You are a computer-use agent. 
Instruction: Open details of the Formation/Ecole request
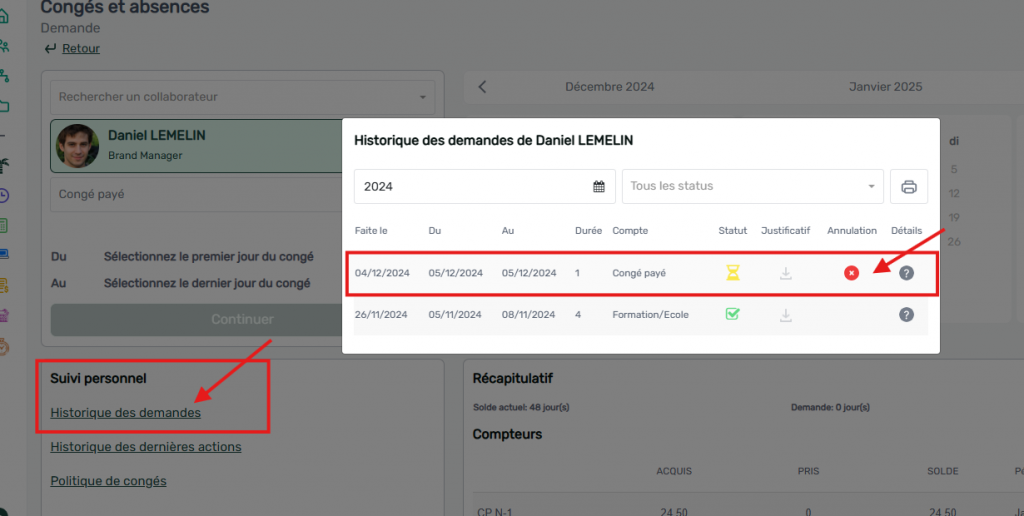click(906, 315)
